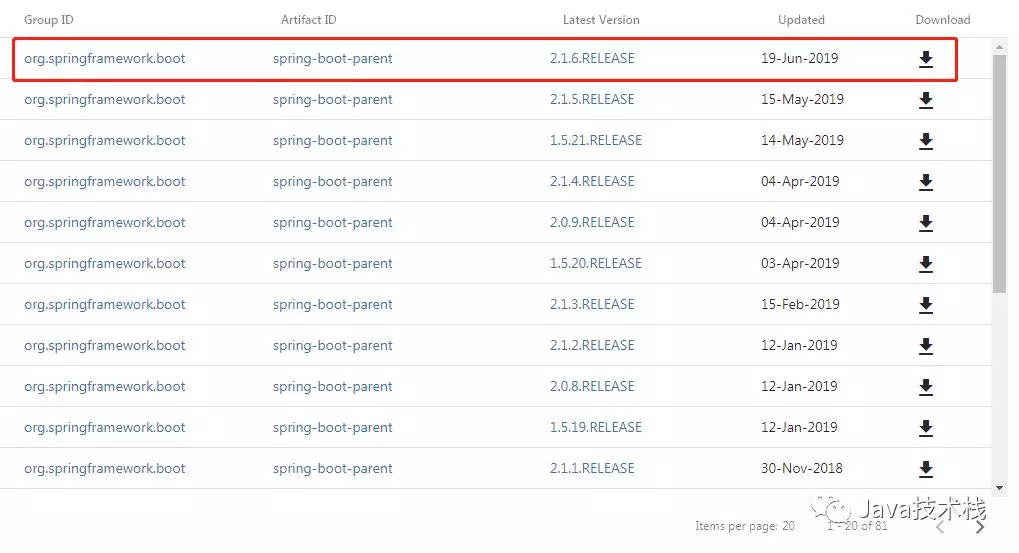This screenshot has height=553, width=1019.
Task: Open spring-boot-parent link for 2.1.2.RELEASE row
Action: click(x=332, y=346)
